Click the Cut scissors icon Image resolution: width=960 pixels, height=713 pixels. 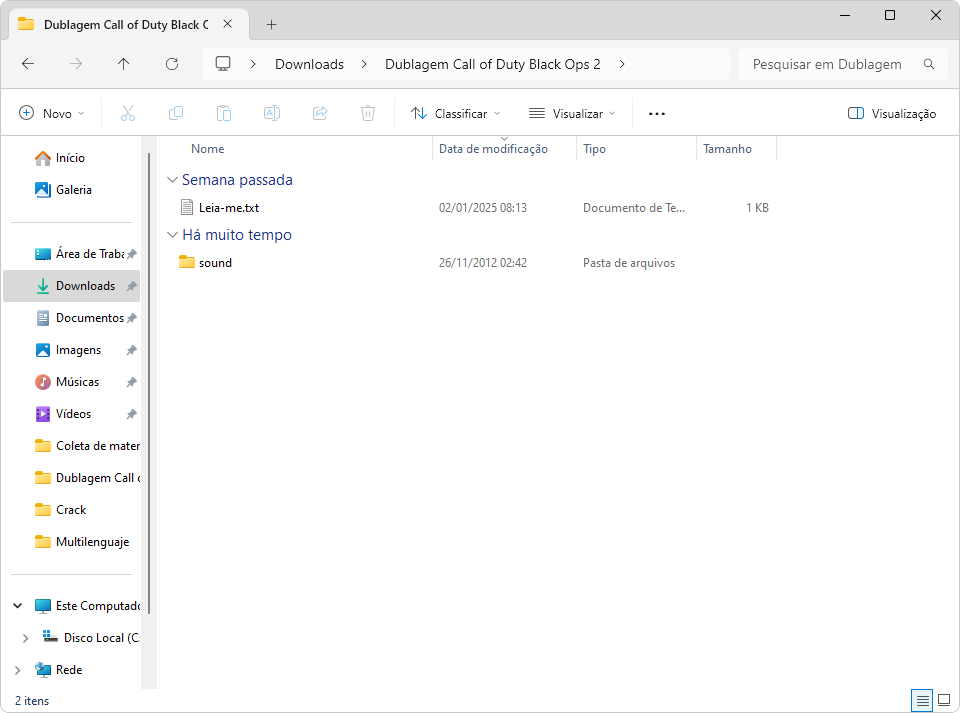pos(127,113)
